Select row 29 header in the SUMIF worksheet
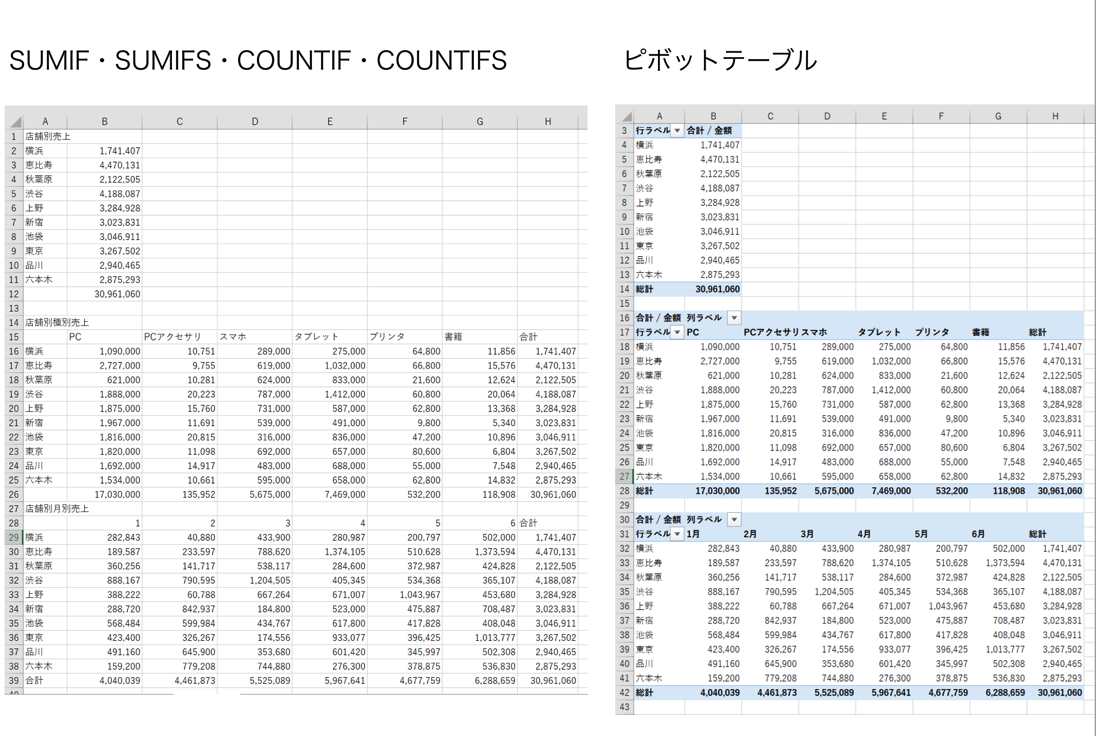The width and height of the screenshot is (1096, 736). [x=15, y=537]
